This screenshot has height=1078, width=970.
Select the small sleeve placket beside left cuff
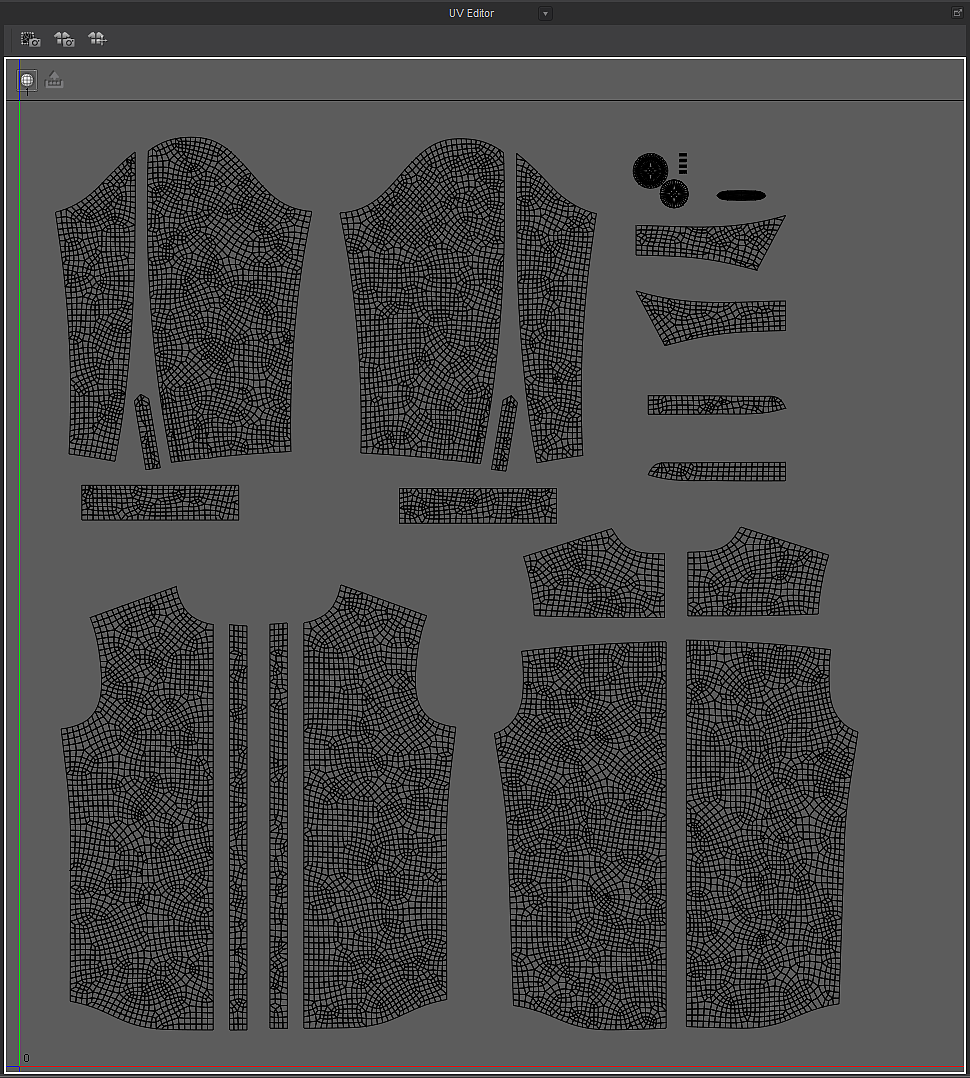coord(146,432)
